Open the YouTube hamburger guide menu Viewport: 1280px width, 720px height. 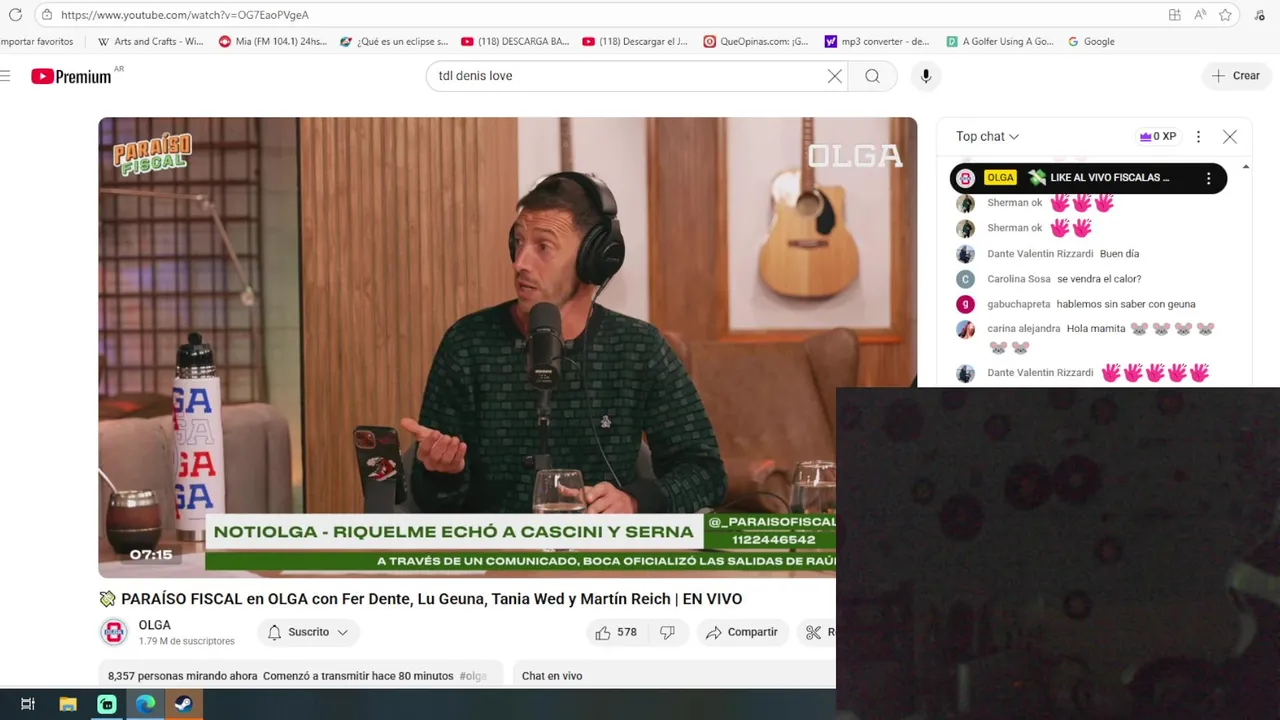5,76
